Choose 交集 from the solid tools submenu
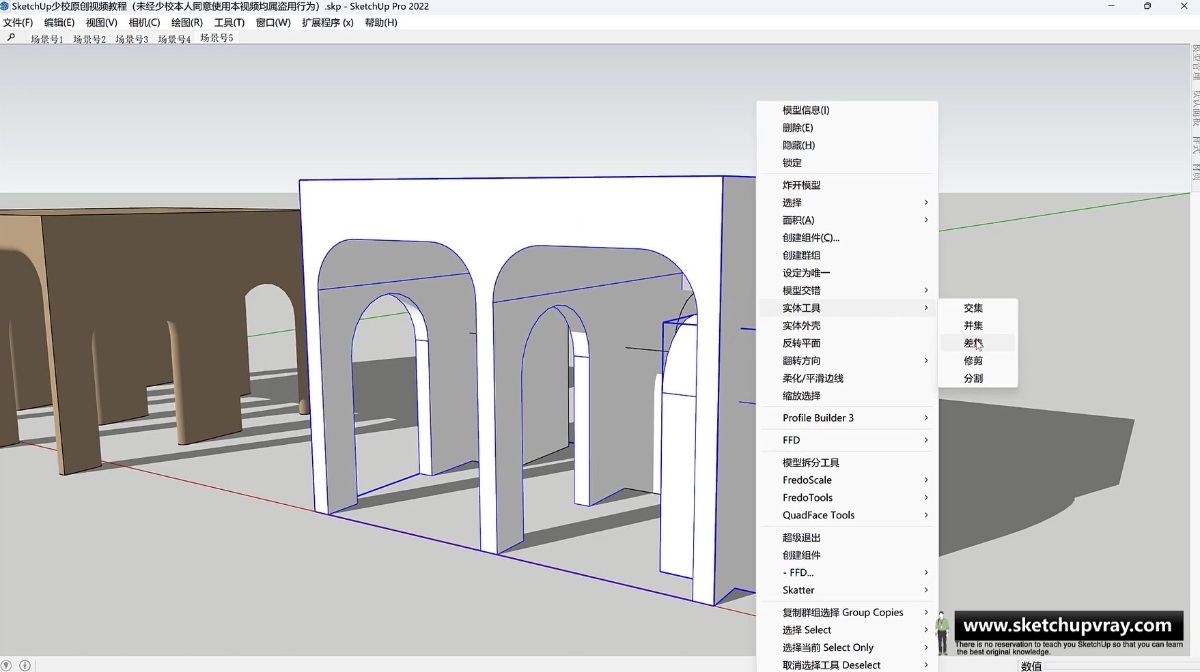1200x672 pixels. click(x=977, y=308)
